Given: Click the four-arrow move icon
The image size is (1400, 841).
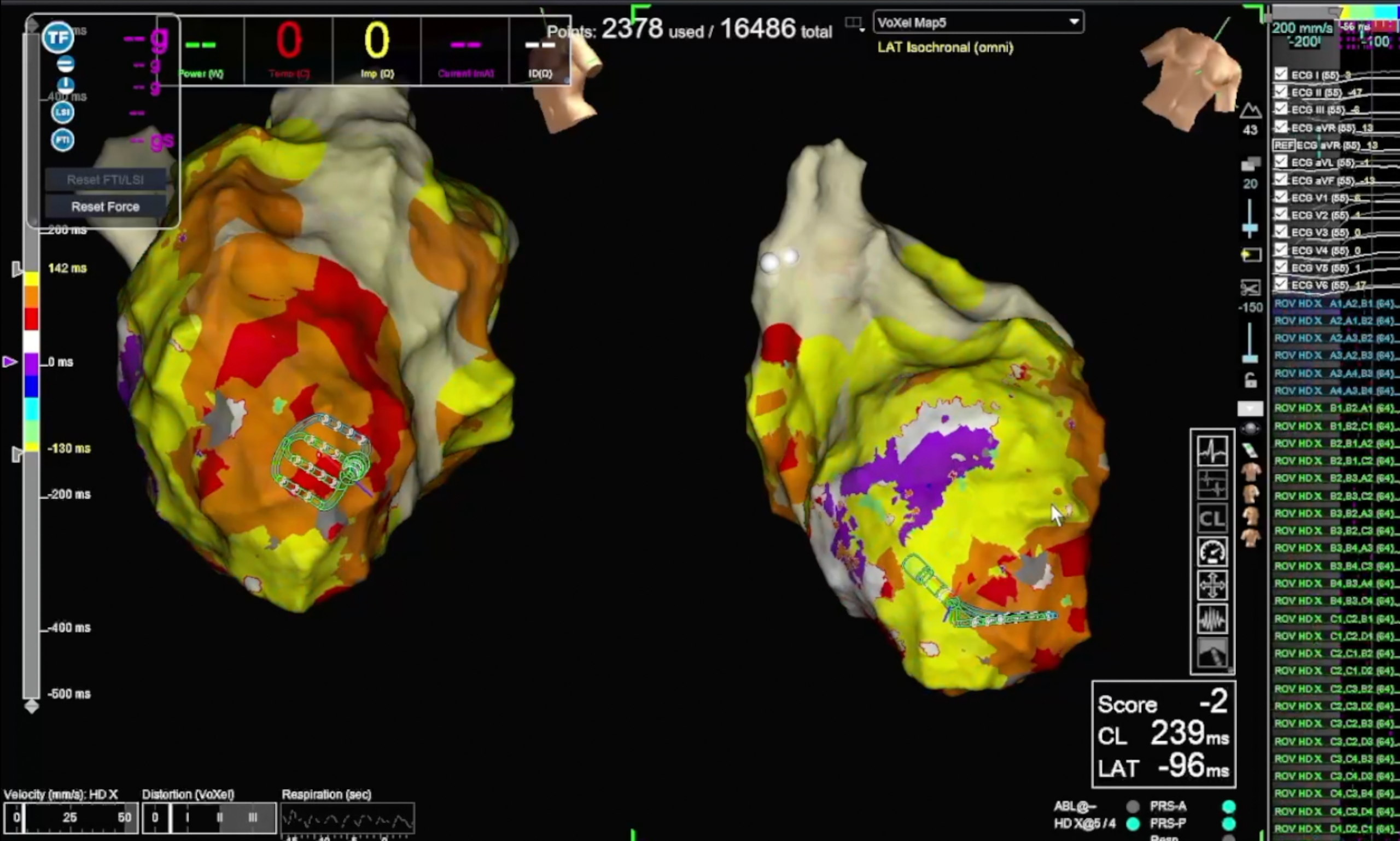Looking at the screenshot, I should pos(1212,585).
